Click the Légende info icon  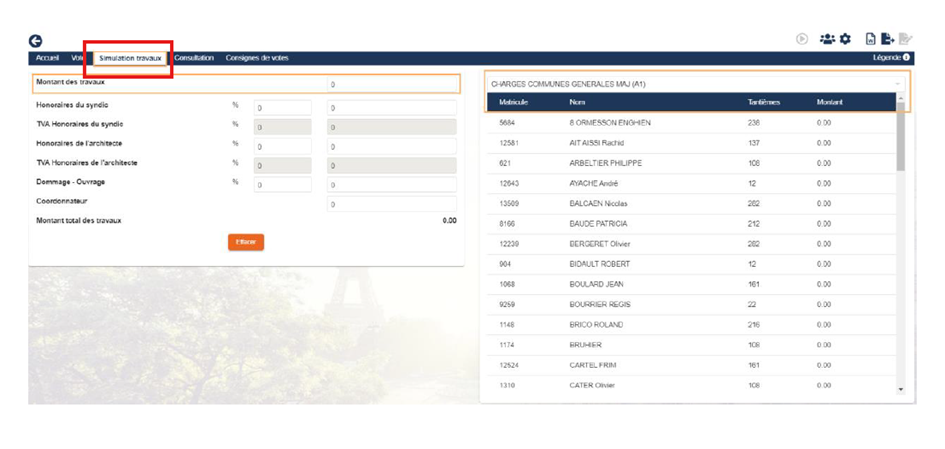[907, 58]
